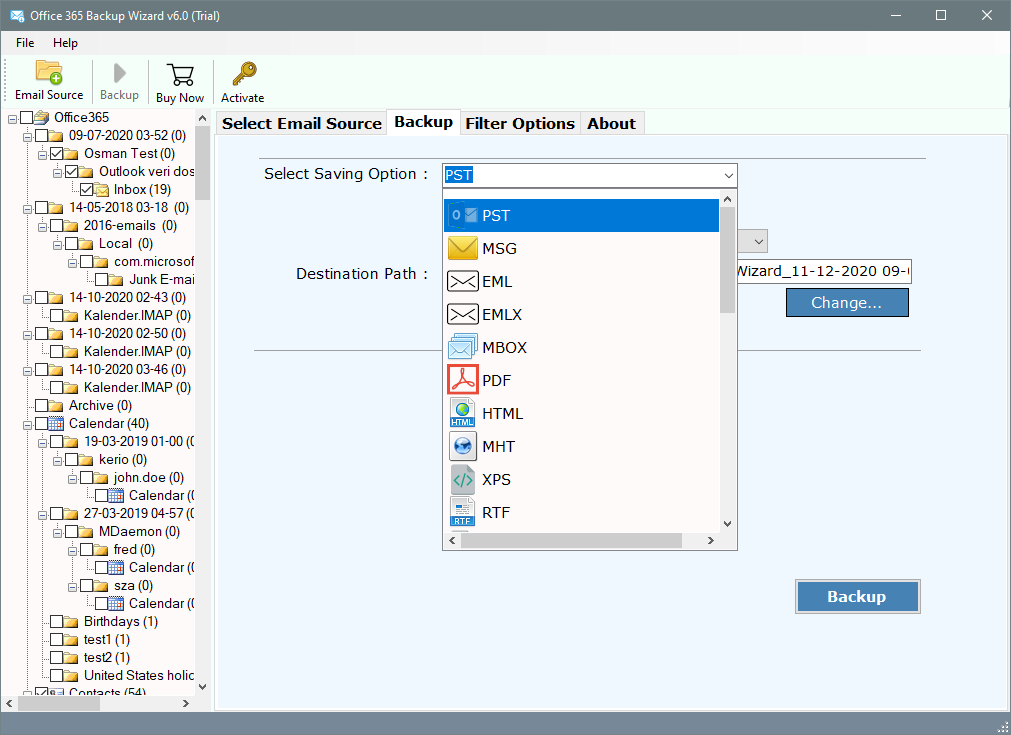Switch to the About tab
Image resolution: width=1011 pixels, height=735 pixels.
(611, 123)
